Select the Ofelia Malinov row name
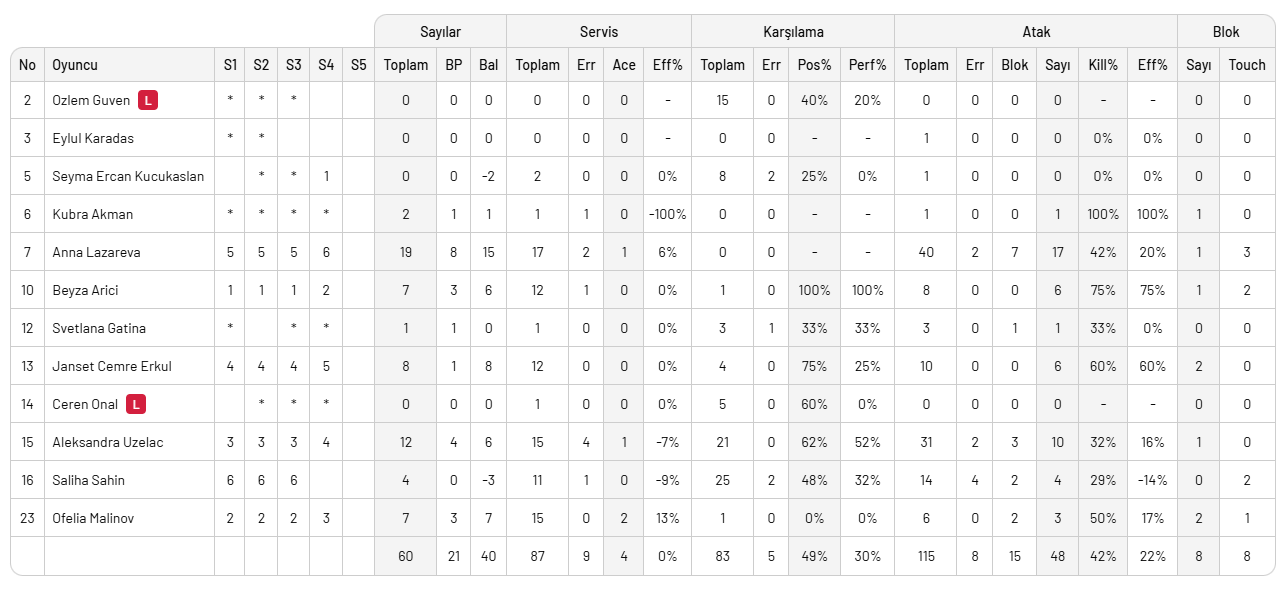The width and height of the screenshot is (1287, 589). tap(93, 518)
